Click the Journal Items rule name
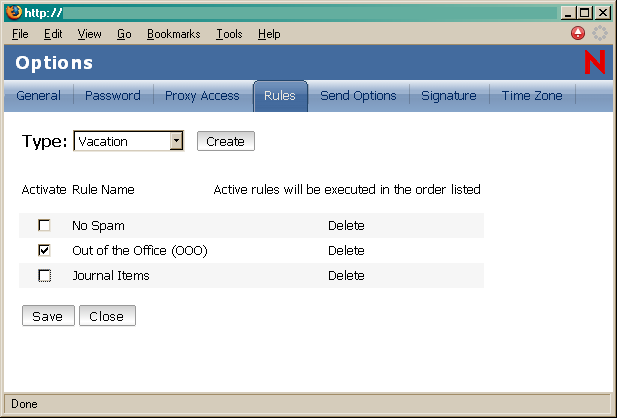 (111, 276)
